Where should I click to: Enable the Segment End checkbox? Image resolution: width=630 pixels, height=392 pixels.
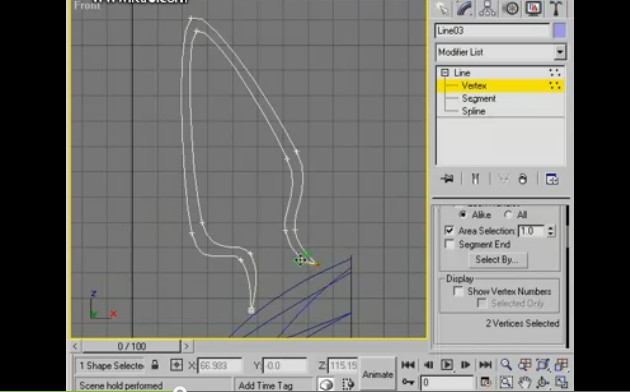[x=449, y=244]
